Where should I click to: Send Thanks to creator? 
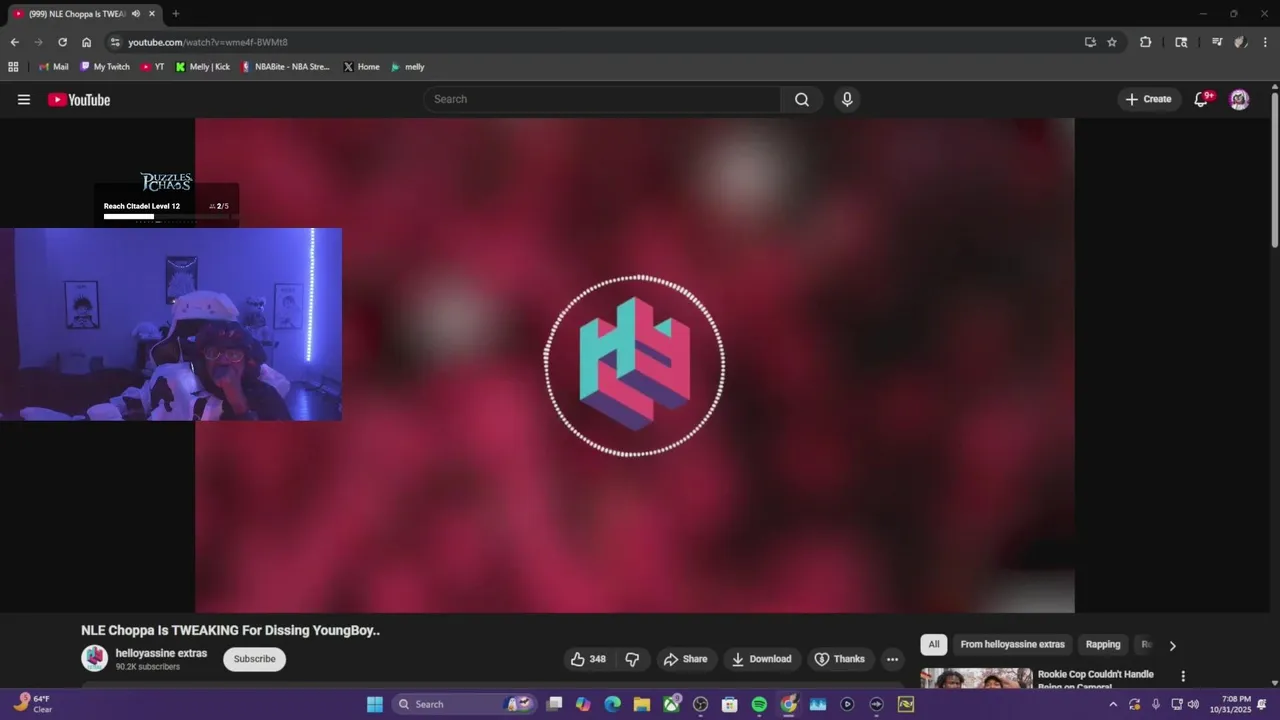[x=840, y=659]
